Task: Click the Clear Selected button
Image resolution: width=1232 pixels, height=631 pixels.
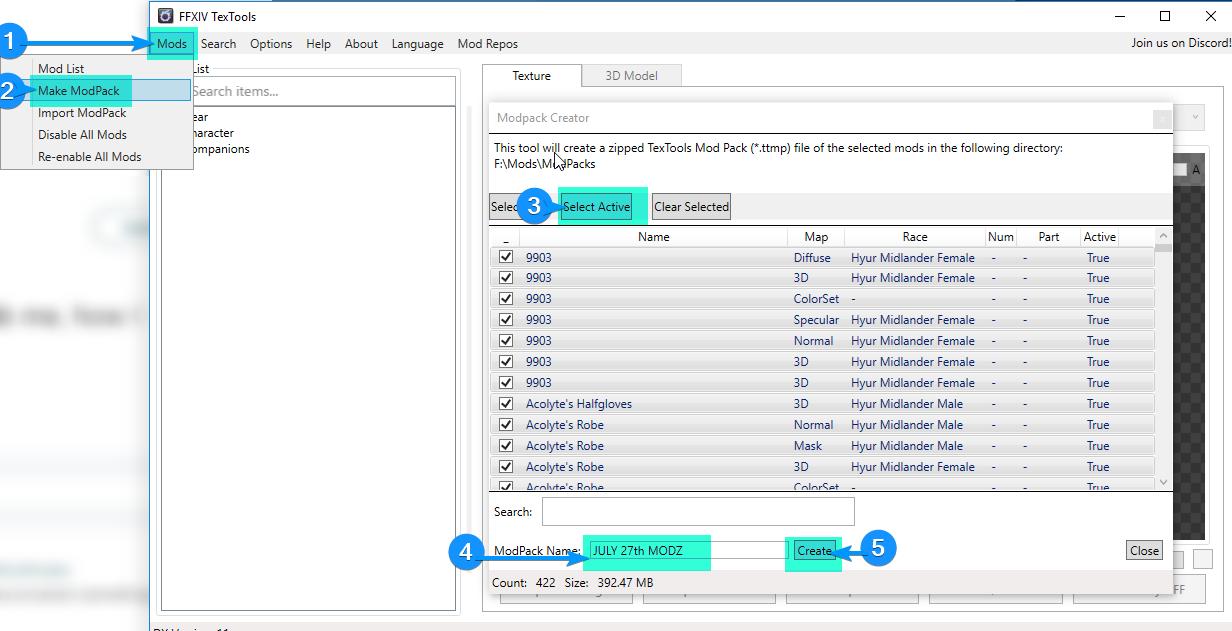Action: [691, 207]
